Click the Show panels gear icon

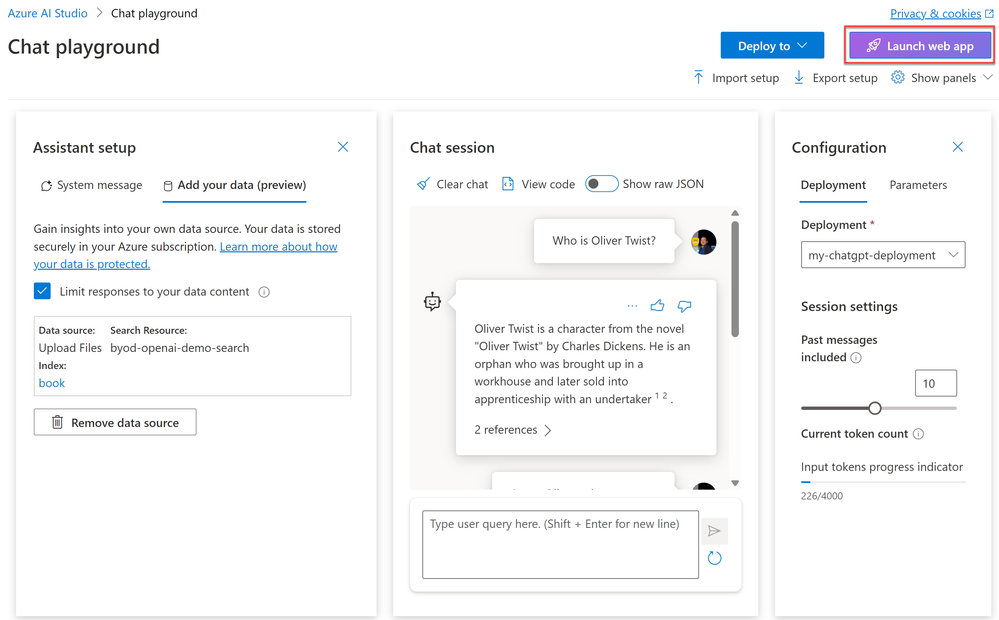897,78
